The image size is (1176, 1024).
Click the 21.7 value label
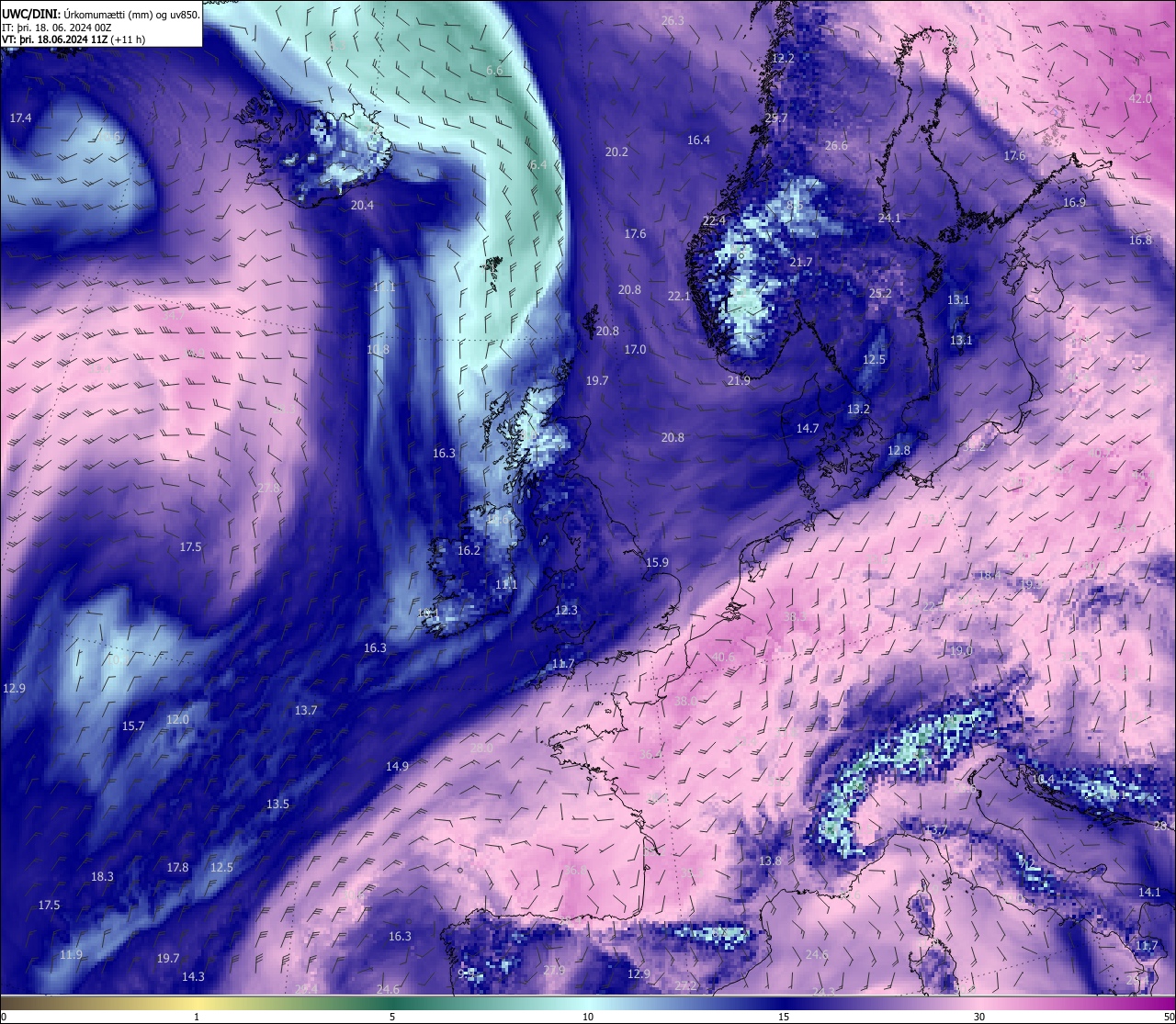(801, 263)
